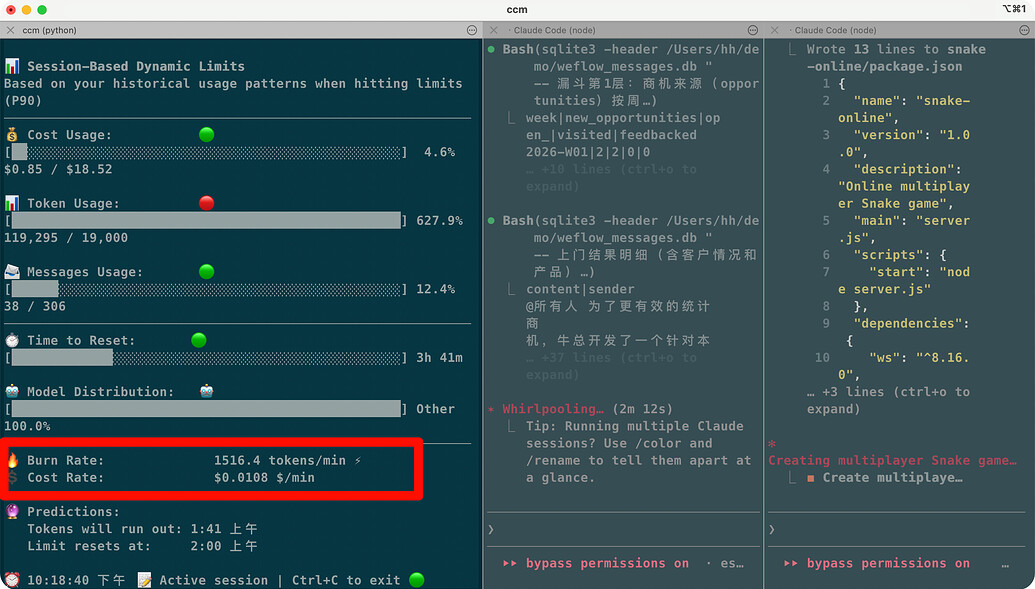Select the Claude Code (node) title above sqlite3 output
1035x589 pixels.
tap(554, 30)
